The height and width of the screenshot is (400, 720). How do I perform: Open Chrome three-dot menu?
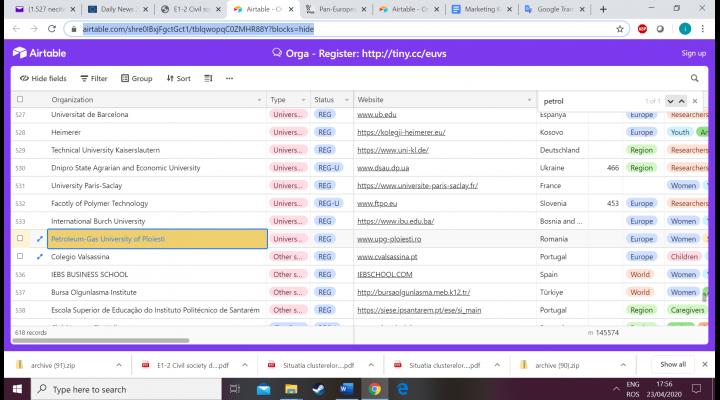click(x=703, y=29)
